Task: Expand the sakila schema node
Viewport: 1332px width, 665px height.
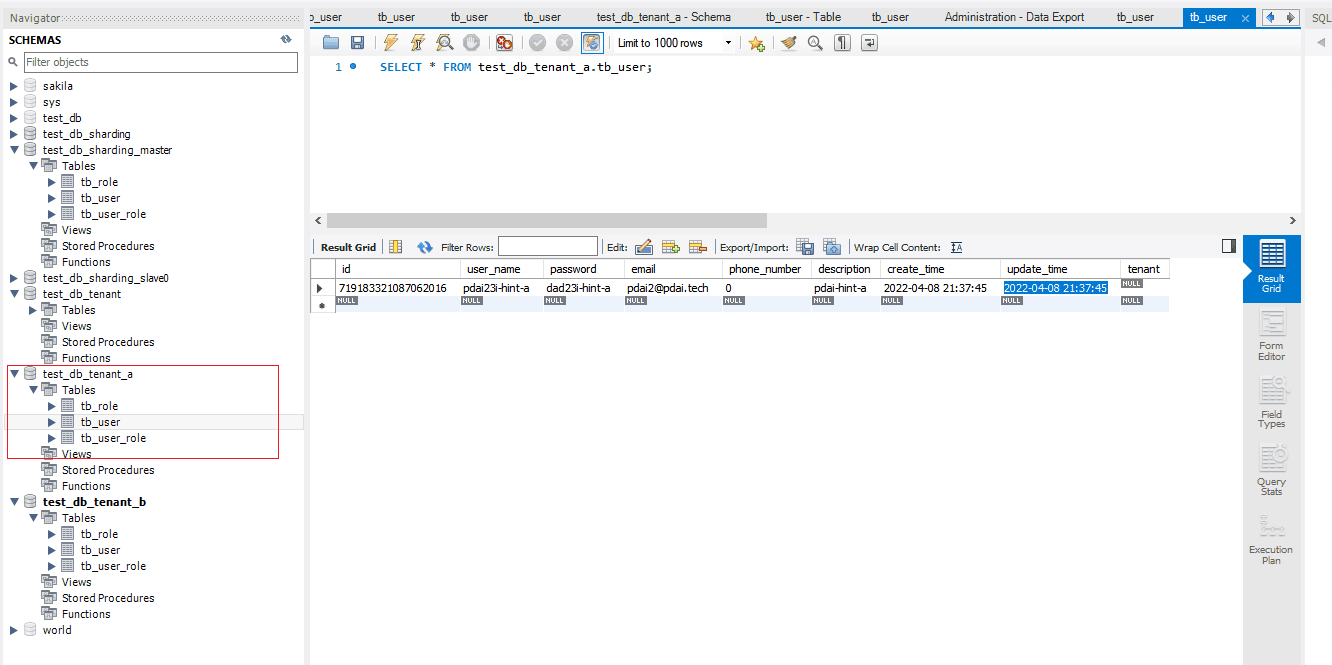Action: point(14,86)
